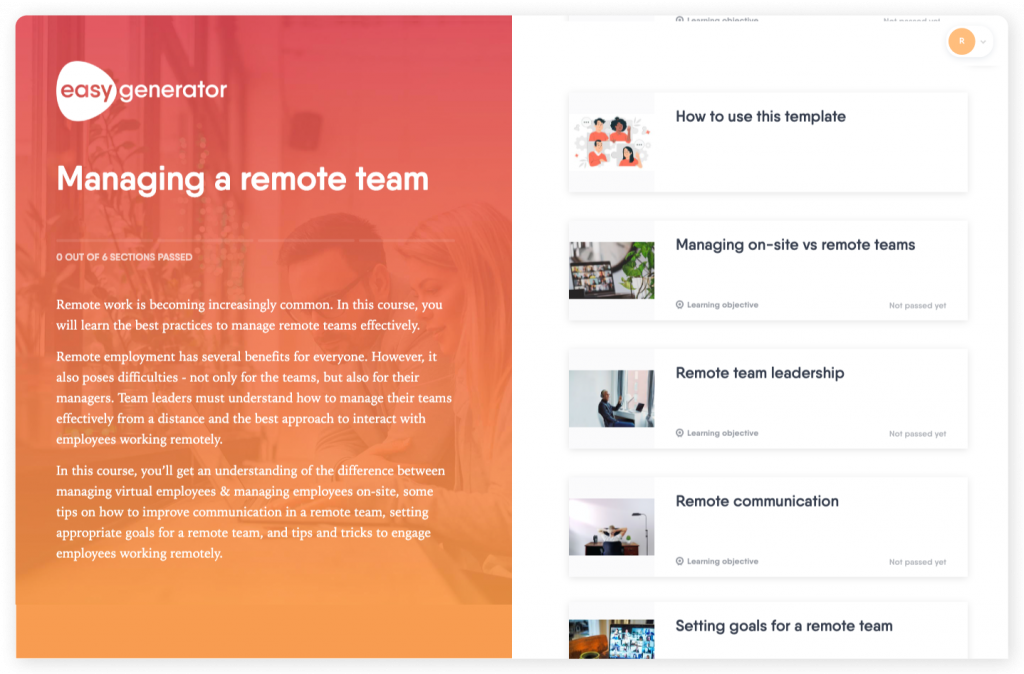Click the paragraph beginning In this course, you'll get

(251, 511)
